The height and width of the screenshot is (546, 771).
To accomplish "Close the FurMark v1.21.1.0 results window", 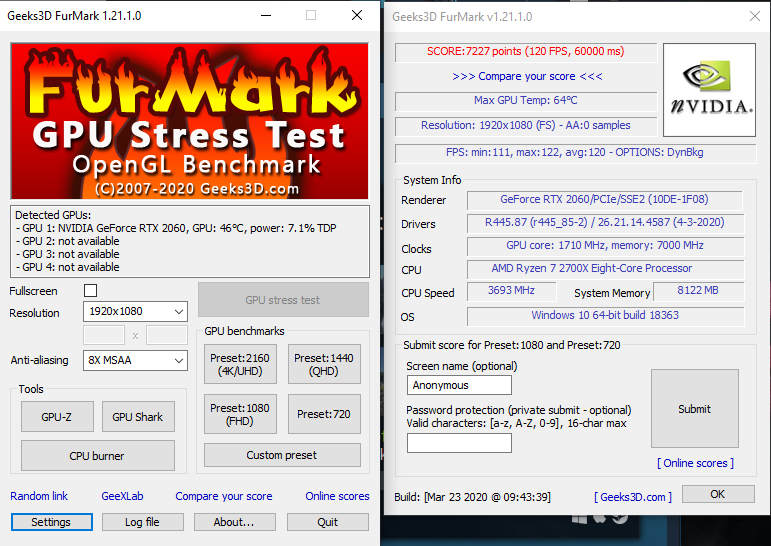I will pyautogui.click(x=755, y=16).
